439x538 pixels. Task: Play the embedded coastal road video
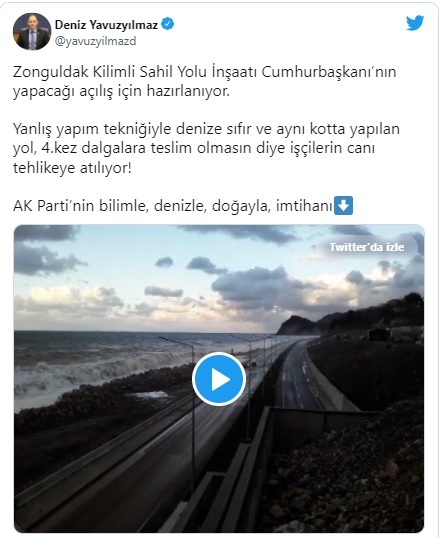tap(219, 379)
